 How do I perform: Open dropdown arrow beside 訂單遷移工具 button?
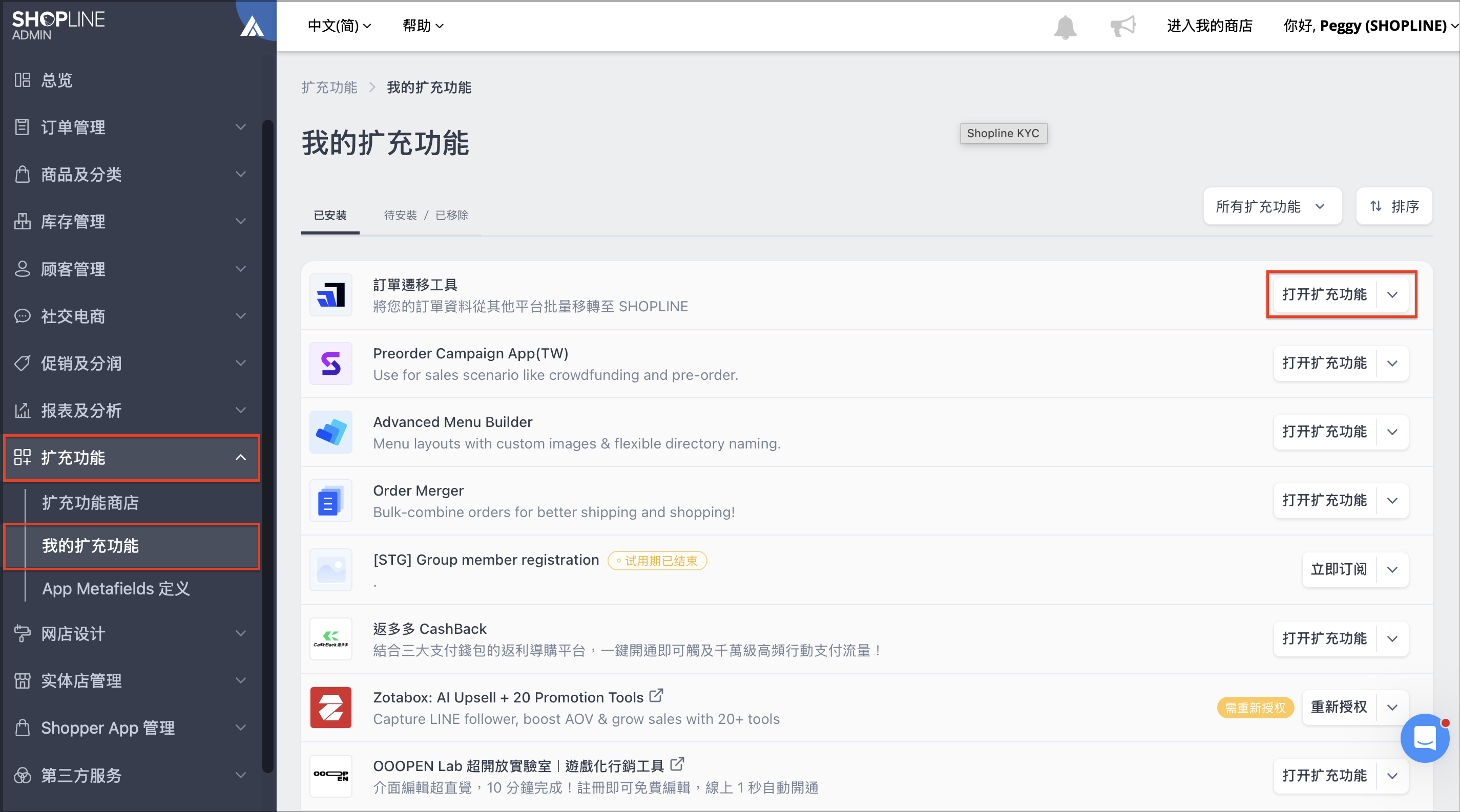[1392, 294]
